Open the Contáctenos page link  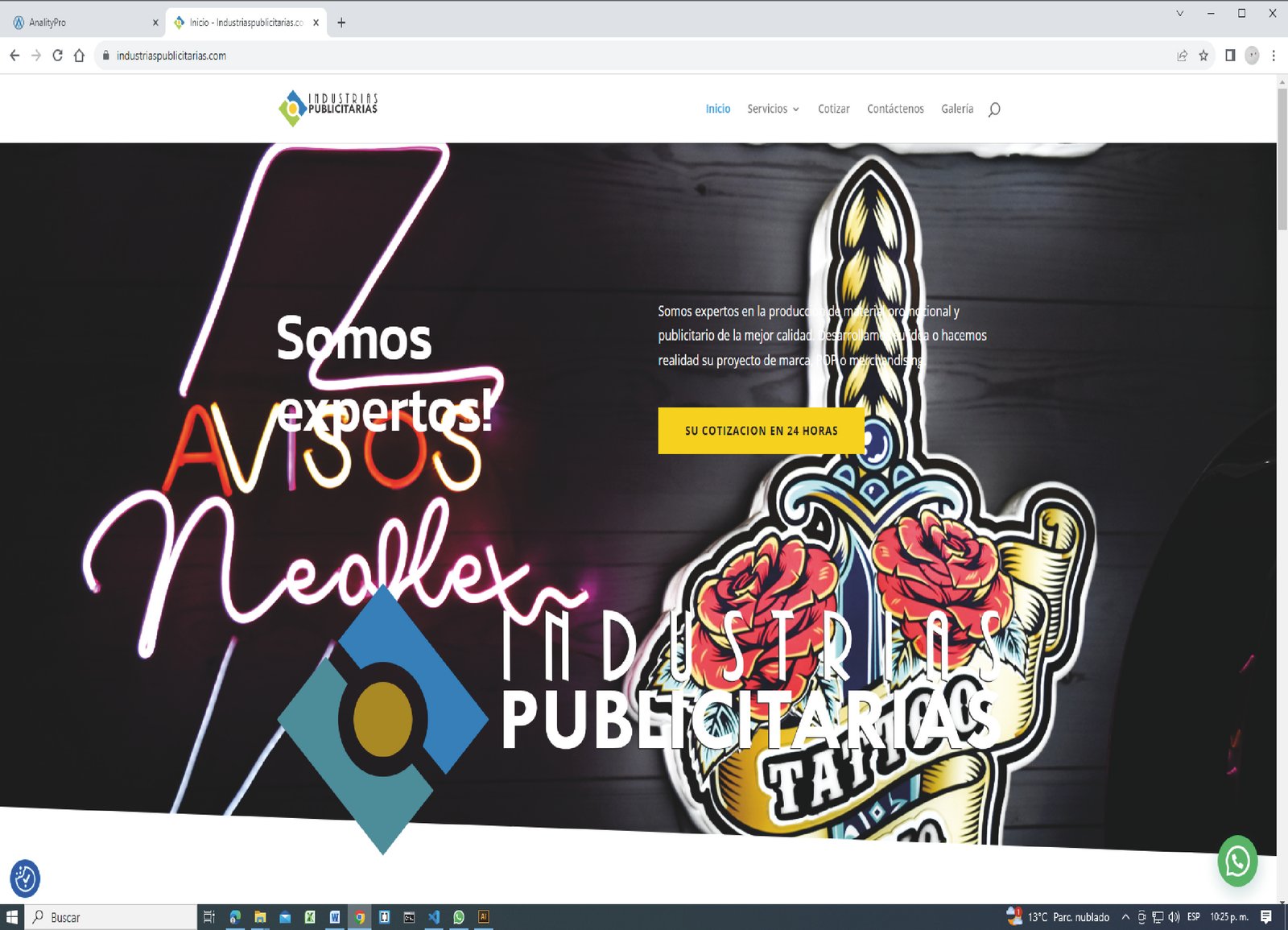point(895,109)
